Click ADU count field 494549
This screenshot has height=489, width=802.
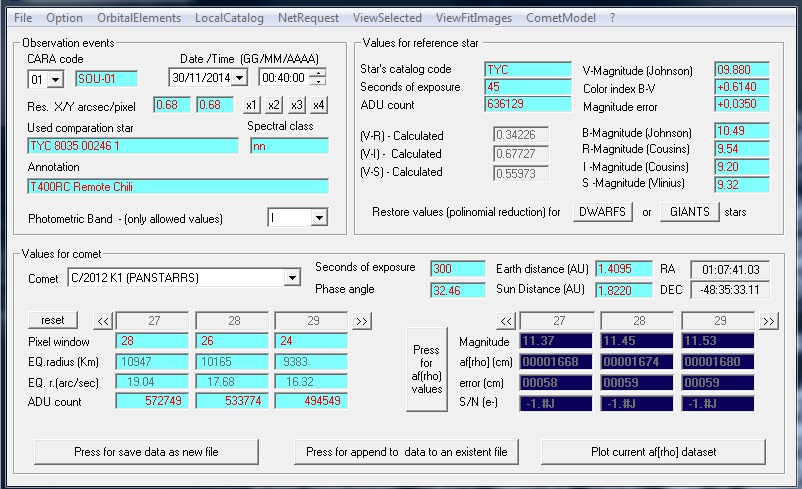pos(311,401)
